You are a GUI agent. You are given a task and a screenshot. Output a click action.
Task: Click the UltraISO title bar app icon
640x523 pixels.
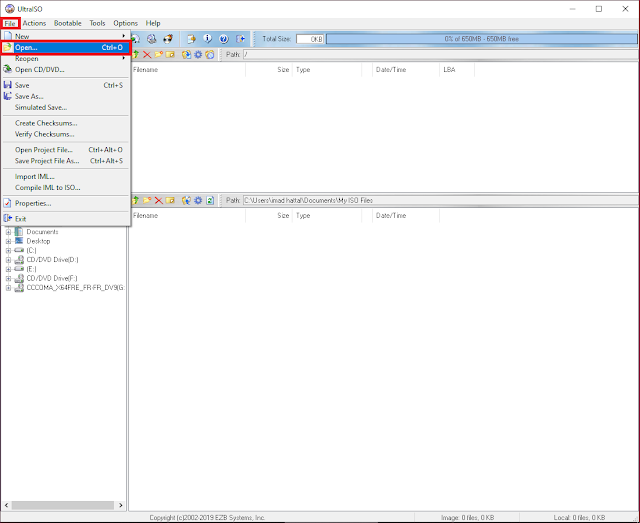tap(9, 9)
